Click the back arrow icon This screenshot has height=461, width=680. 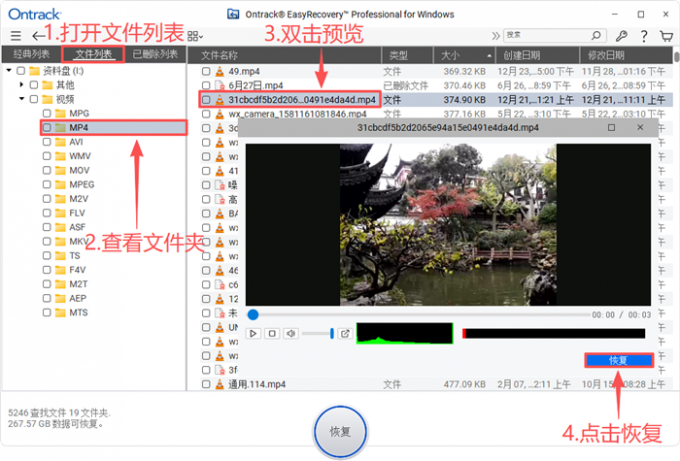(38, 36)
